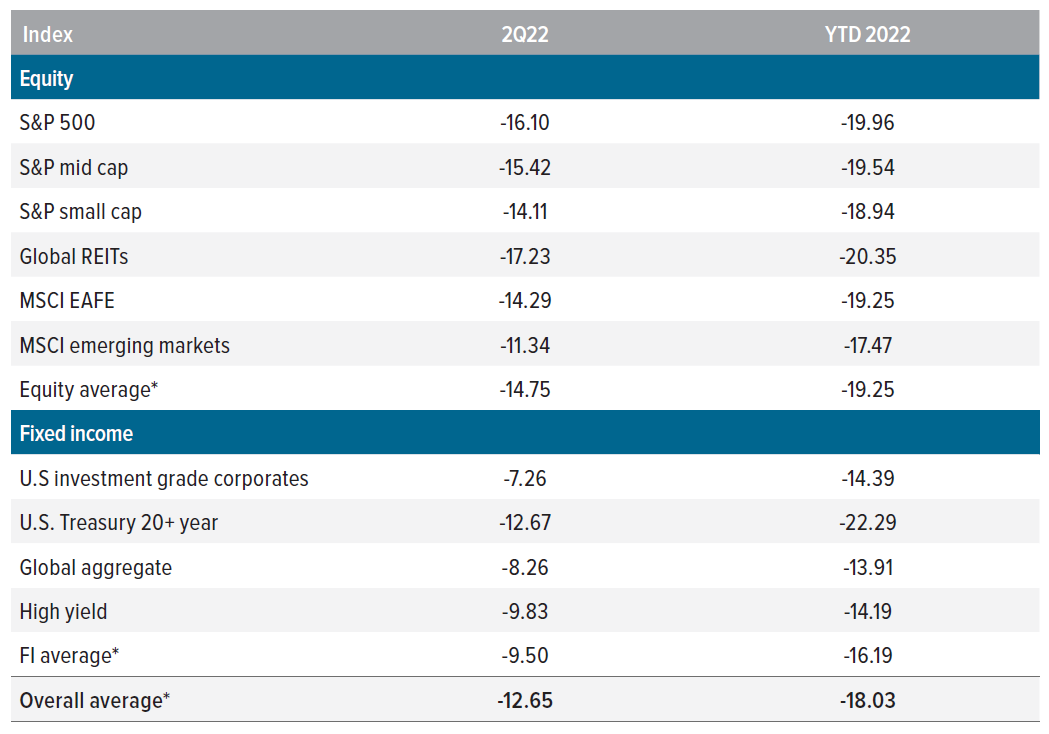Select the value -17.23
This screenshot has height=734, width=1049.
click(524, 256)
